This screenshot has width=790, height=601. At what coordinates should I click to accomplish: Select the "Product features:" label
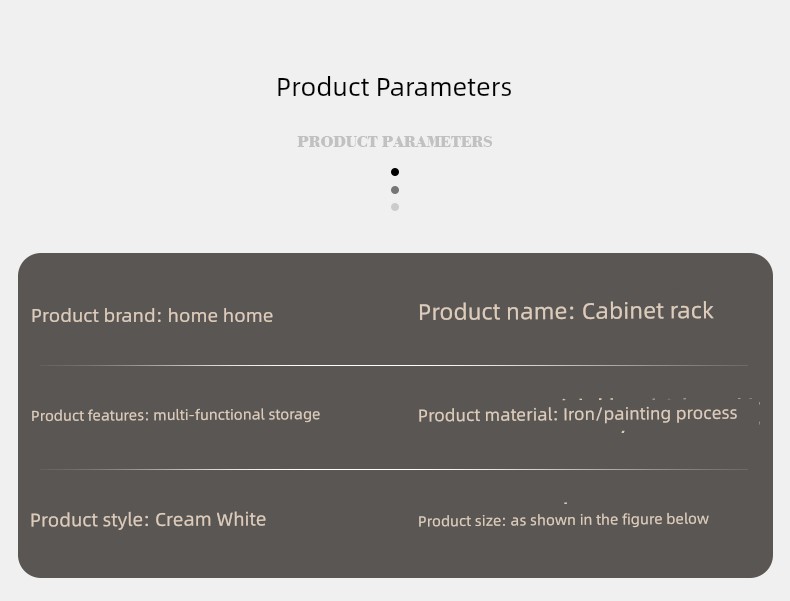click(x=90, y=416)
